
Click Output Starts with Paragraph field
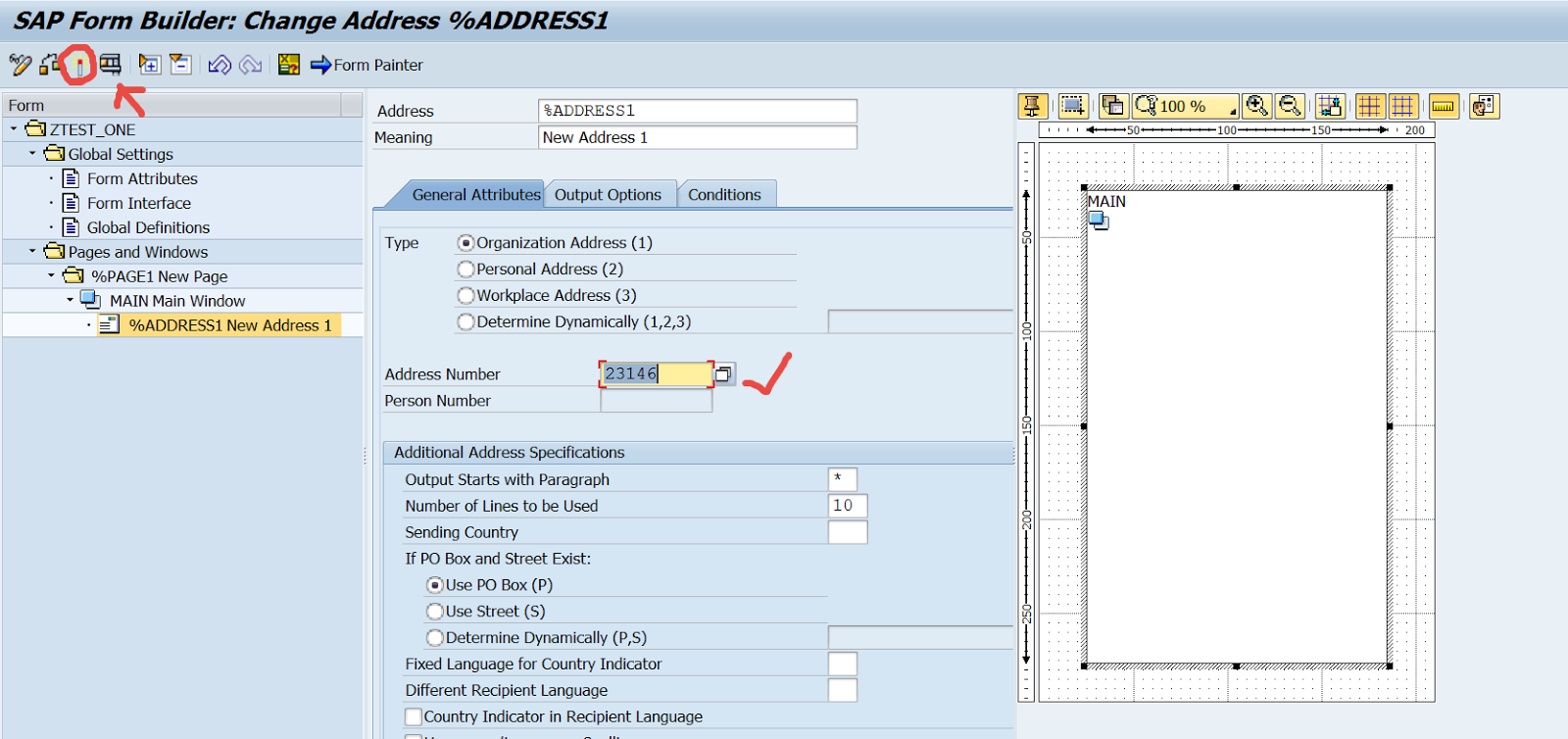(842, 479)
